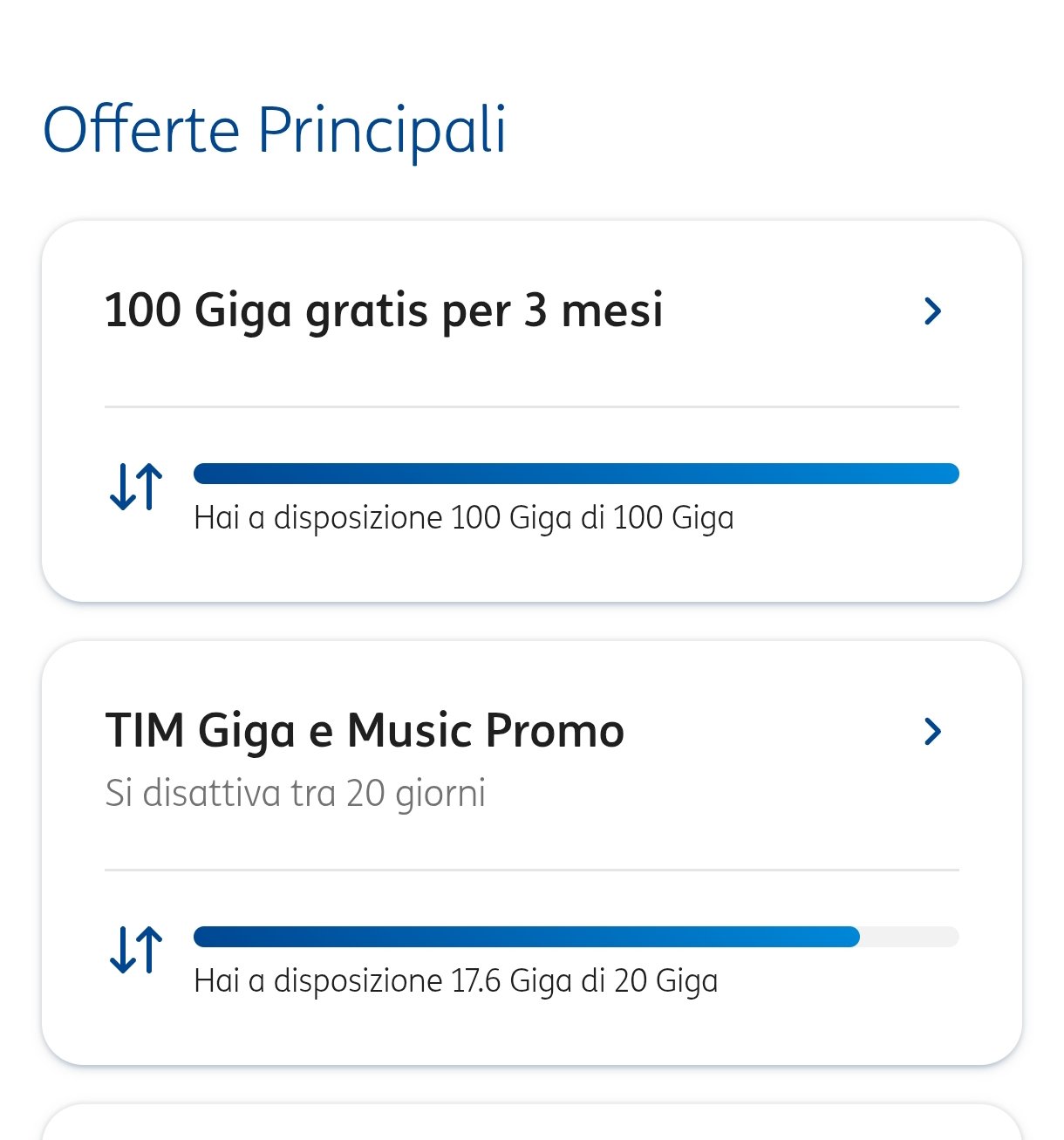Click the full 100 Giga usage bar
Screen dimensions: 1064x1140
(576, 474)
